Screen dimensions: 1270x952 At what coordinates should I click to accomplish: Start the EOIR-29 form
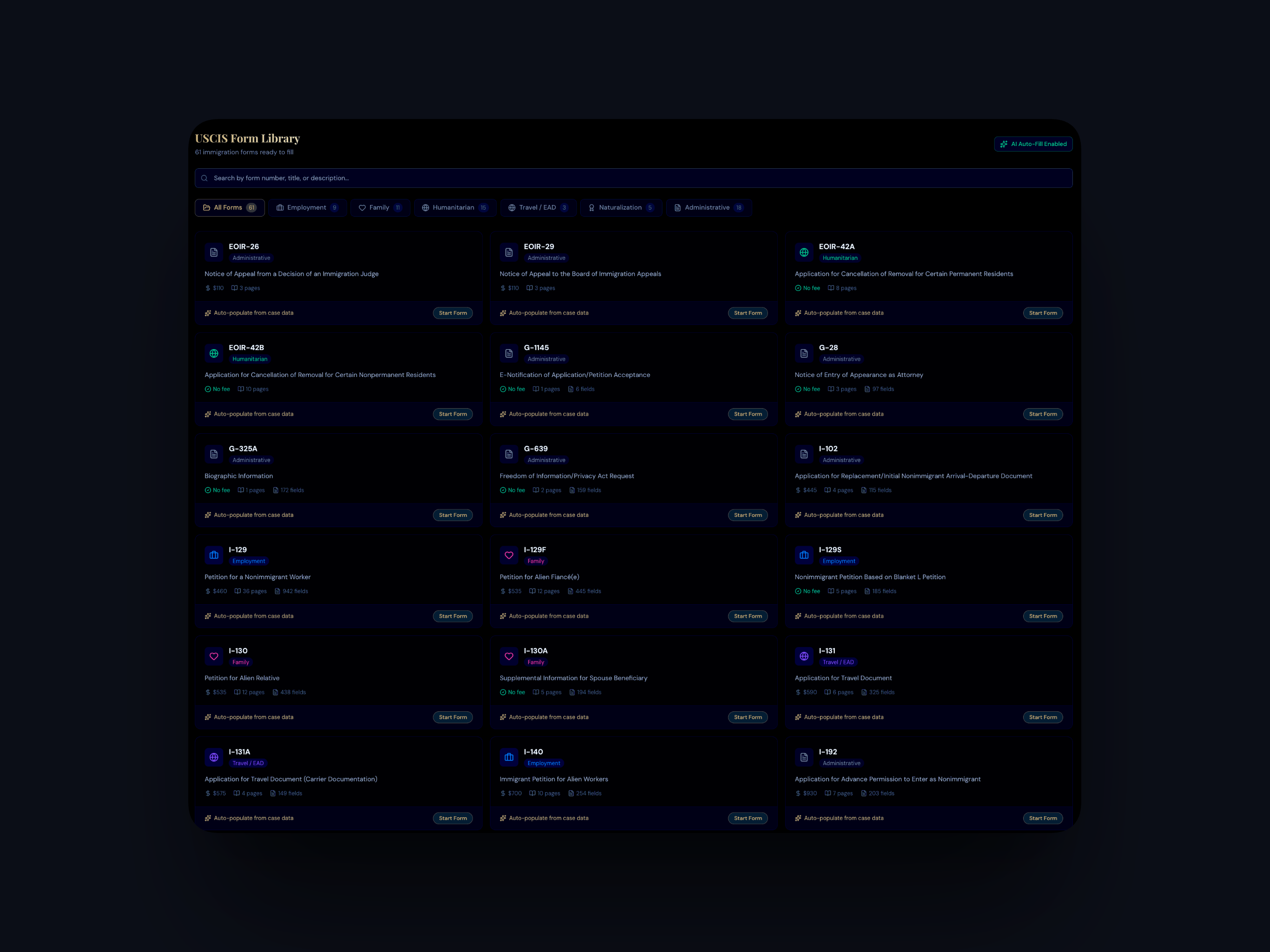pyautogui.click(x=748, y=313)
